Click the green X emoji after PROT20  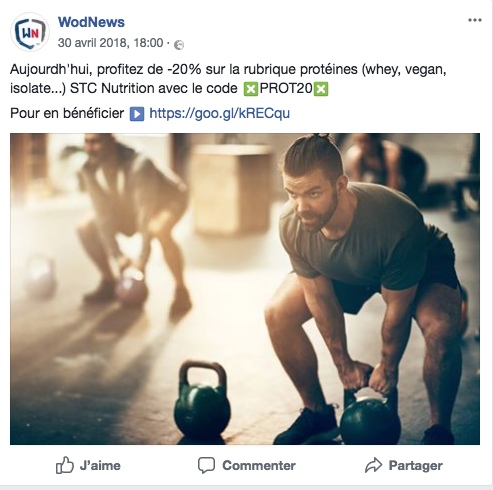click(321, 89)
